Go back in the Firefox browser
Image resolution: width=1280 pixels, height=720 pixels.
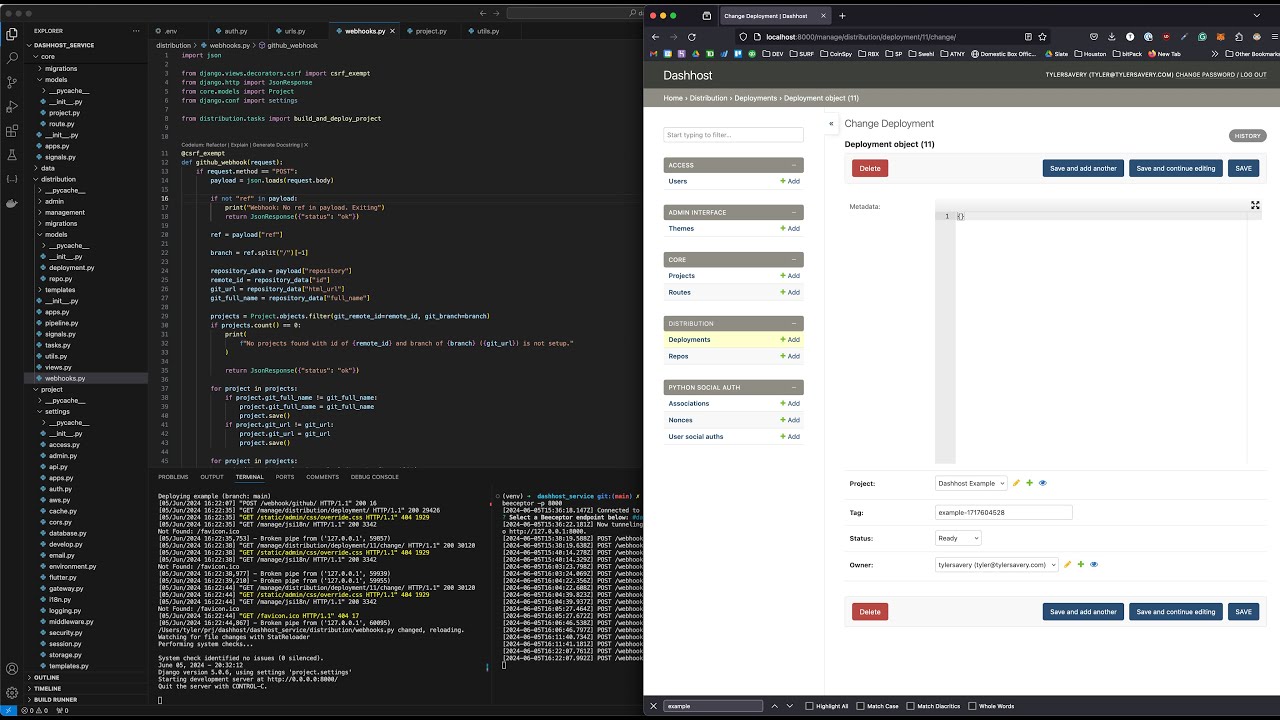pos(653,37)
